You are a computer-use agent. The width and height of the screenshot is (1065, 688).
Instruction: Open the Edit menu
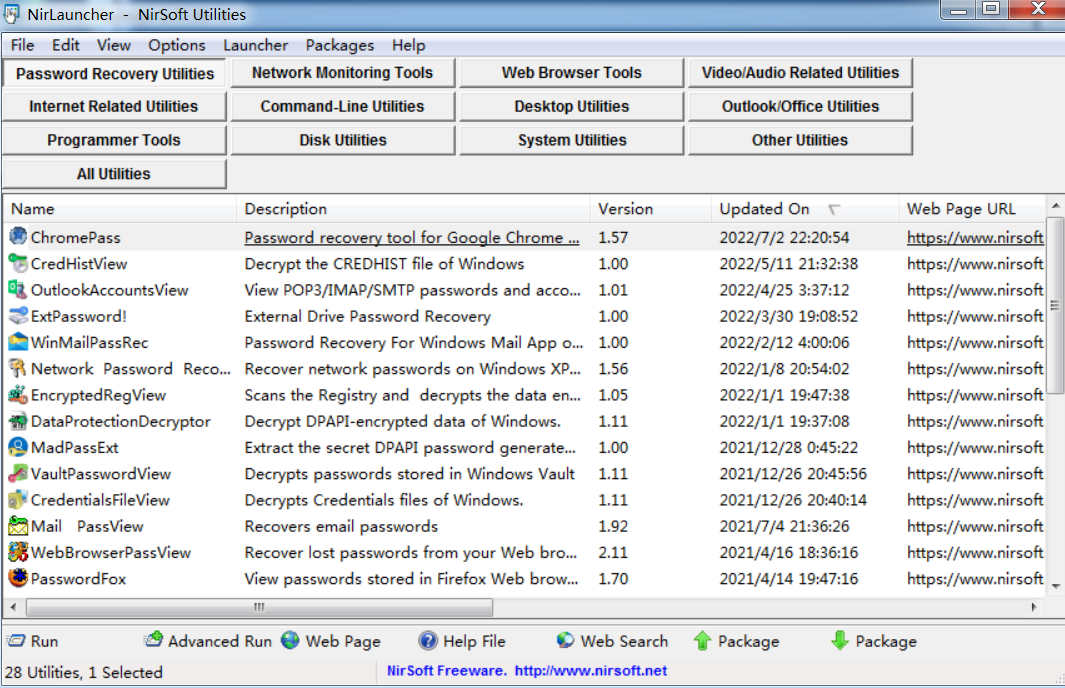[x=66, y=45]
